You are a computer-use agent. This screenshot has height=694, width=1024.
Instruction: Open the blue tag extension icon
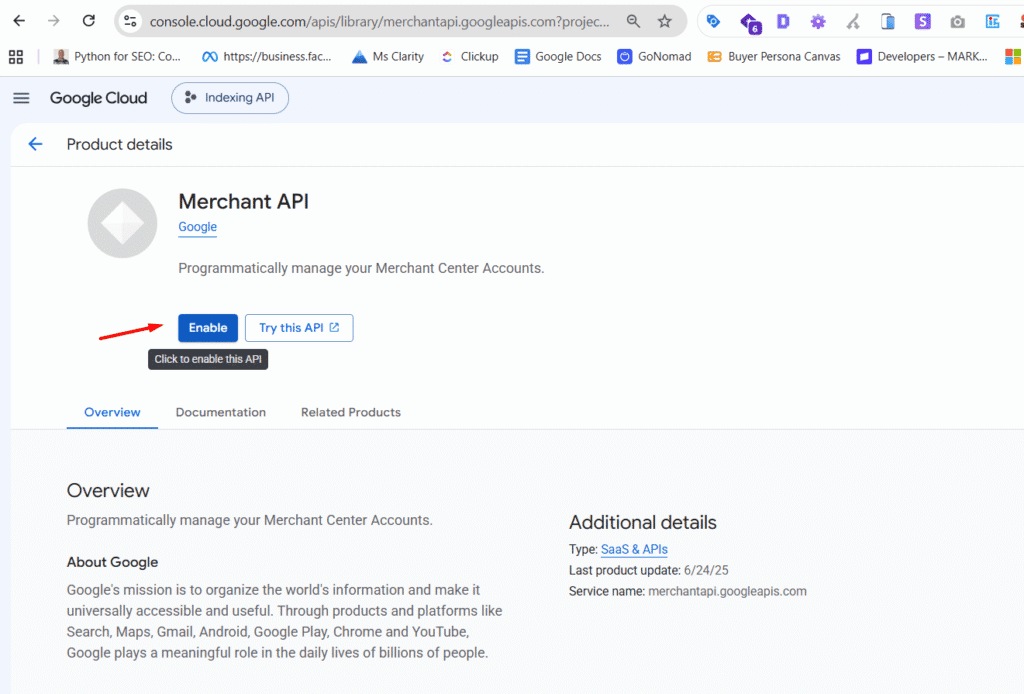pos(713,22)
